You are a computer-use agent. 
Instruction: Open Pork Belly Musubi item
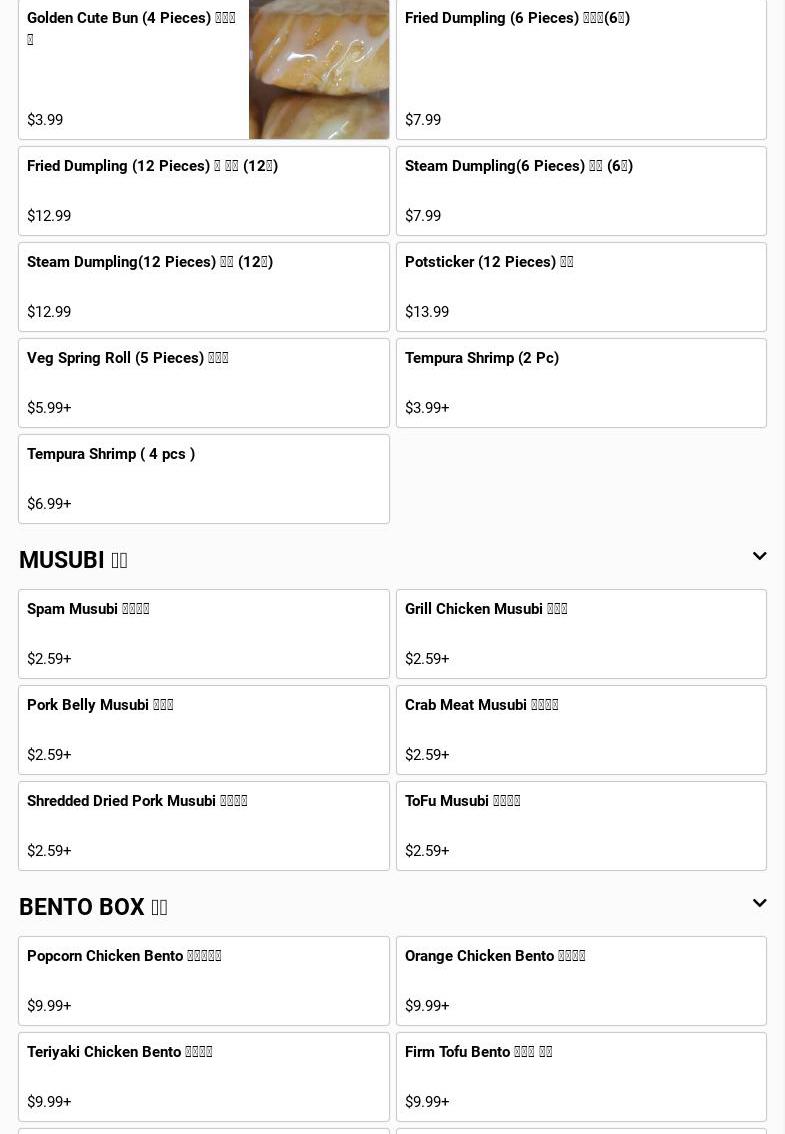tap(204, 730)
